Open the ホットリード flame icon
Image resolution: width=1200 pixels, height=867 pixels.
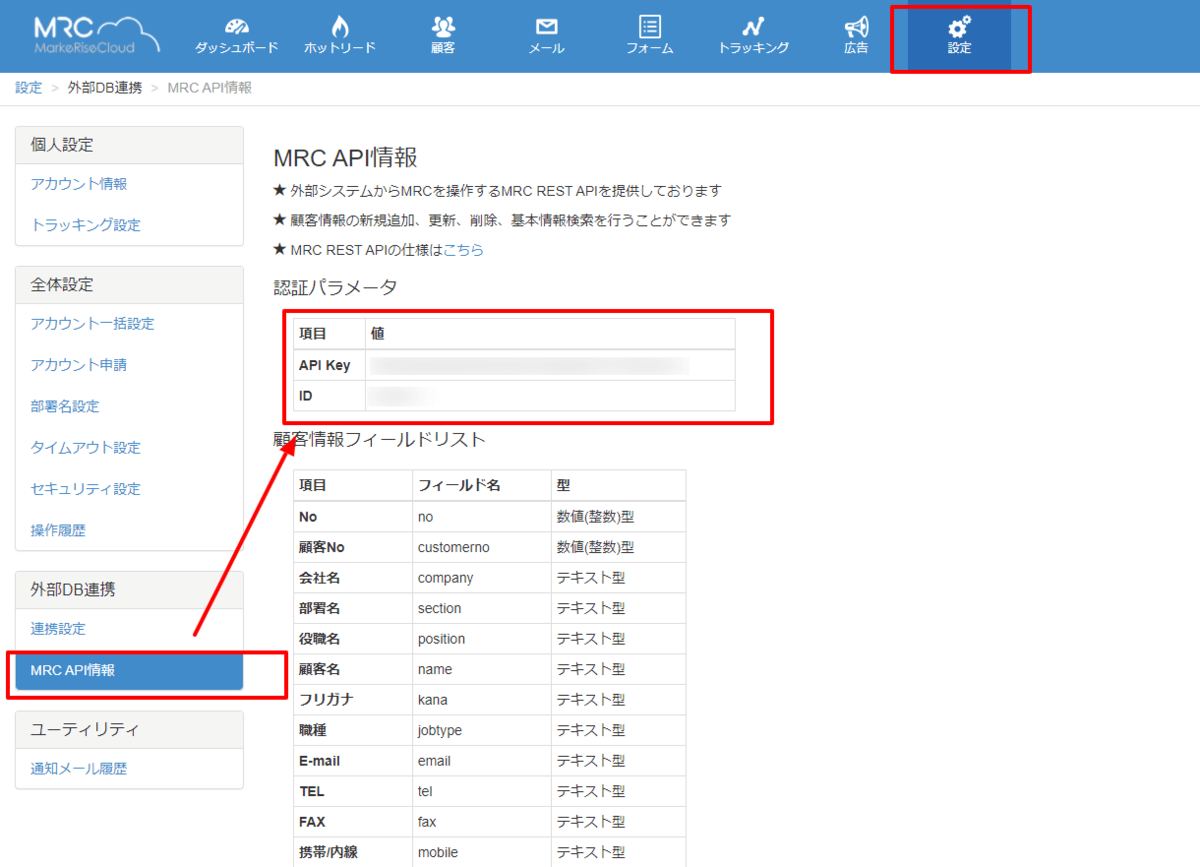(340, 27)
